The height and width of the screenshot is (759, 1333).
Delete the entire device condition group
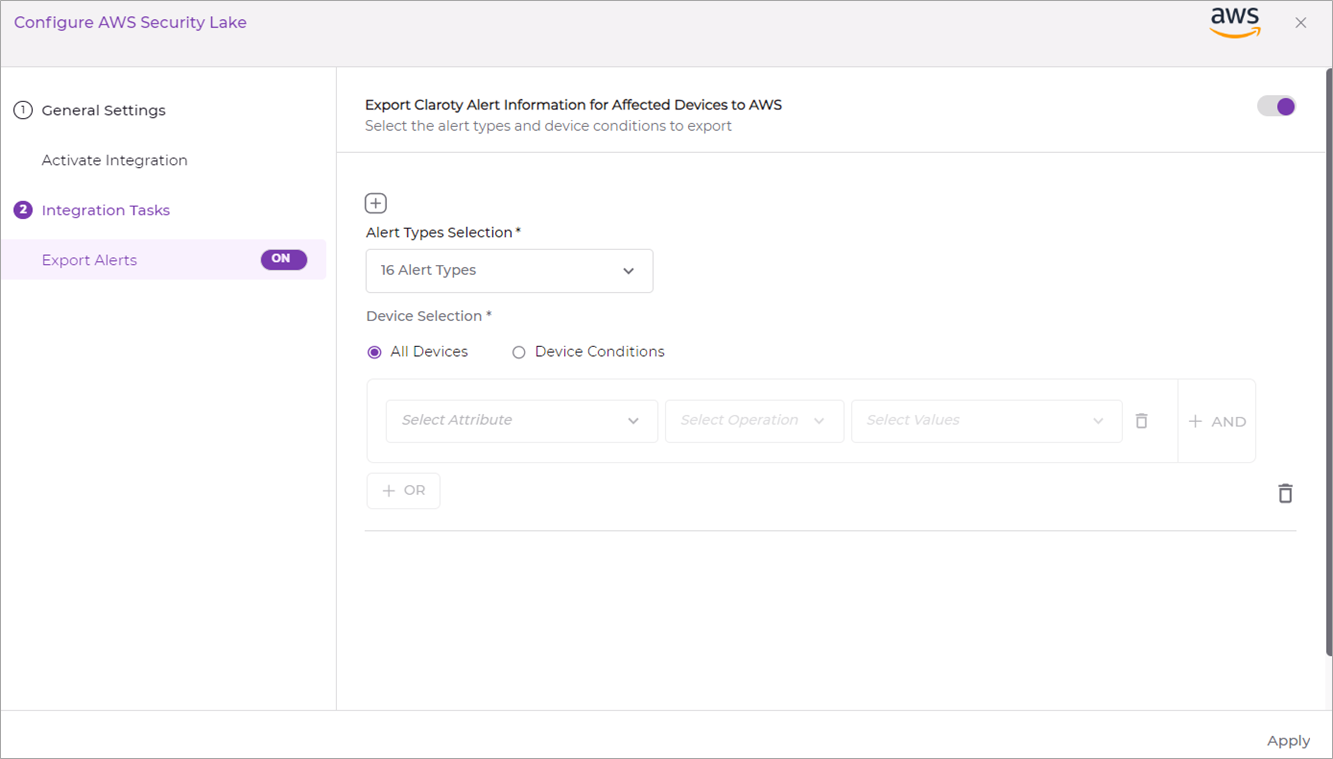click(x=1285, y=493)
